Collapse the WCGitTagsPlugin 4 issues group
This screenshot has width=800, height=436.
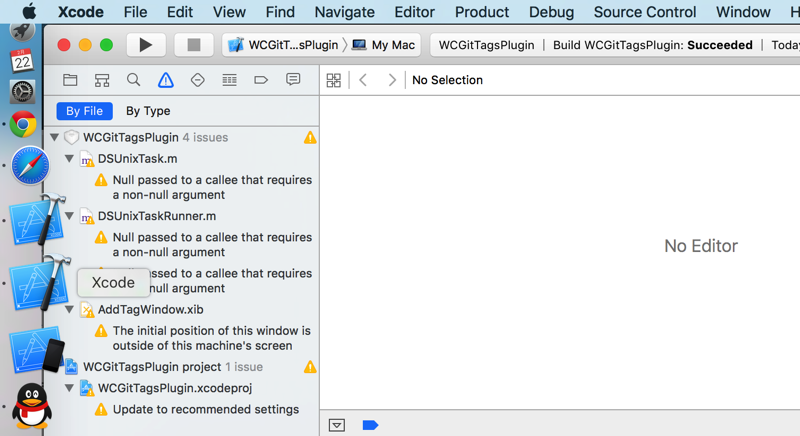[x=55, y=137]
